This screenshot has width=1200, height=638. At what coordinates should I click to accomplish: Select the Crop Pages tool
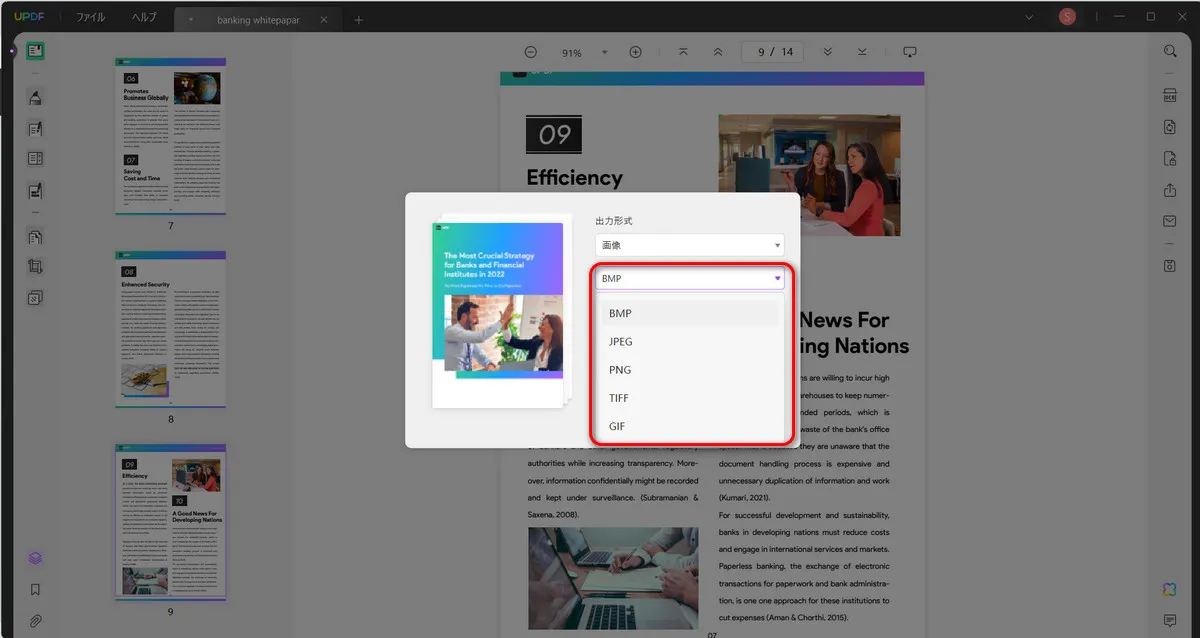click(35, 267)
